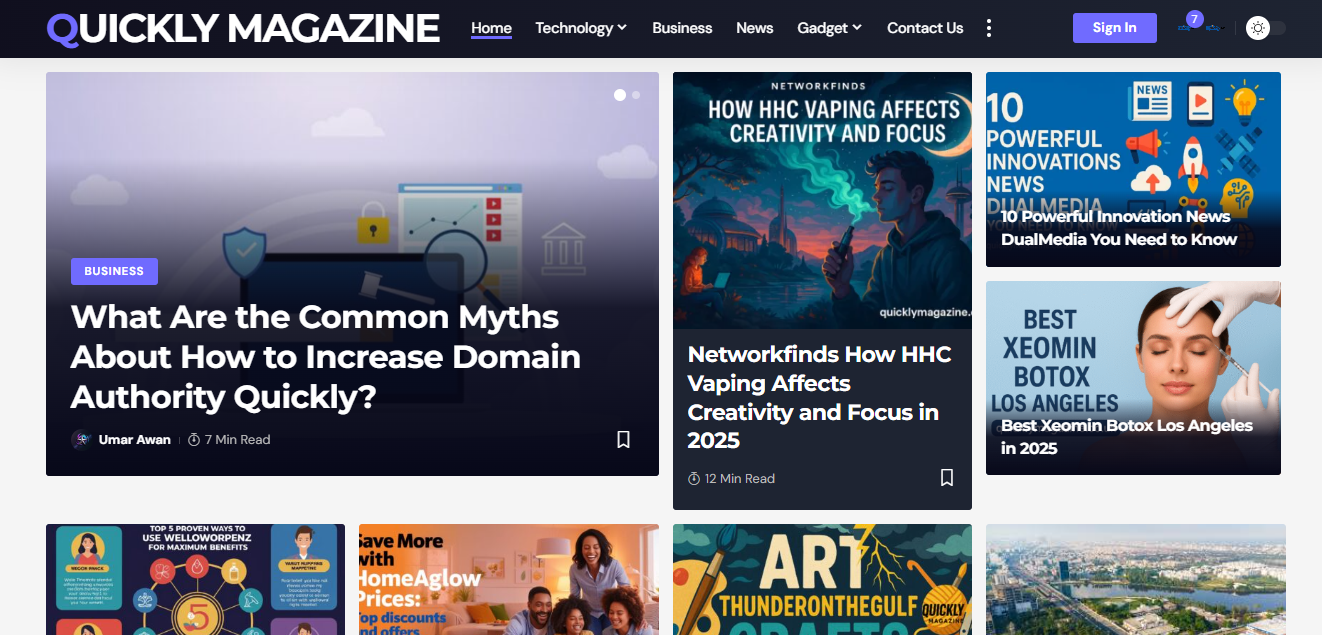
Task: Select the second slider dot
Action: tap(636, 95)
